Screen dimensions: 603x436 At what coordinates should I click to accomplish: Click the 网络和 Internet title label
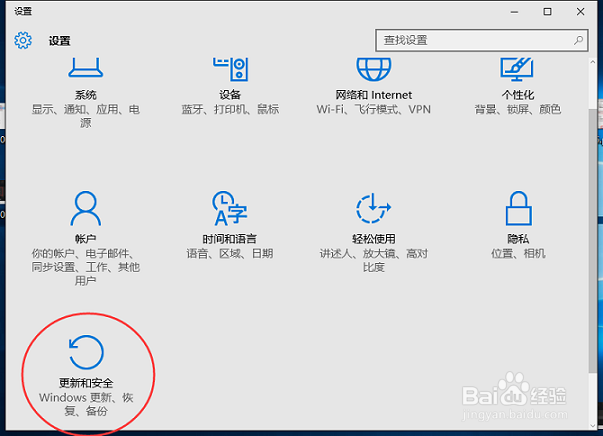[x=373, y=95]
